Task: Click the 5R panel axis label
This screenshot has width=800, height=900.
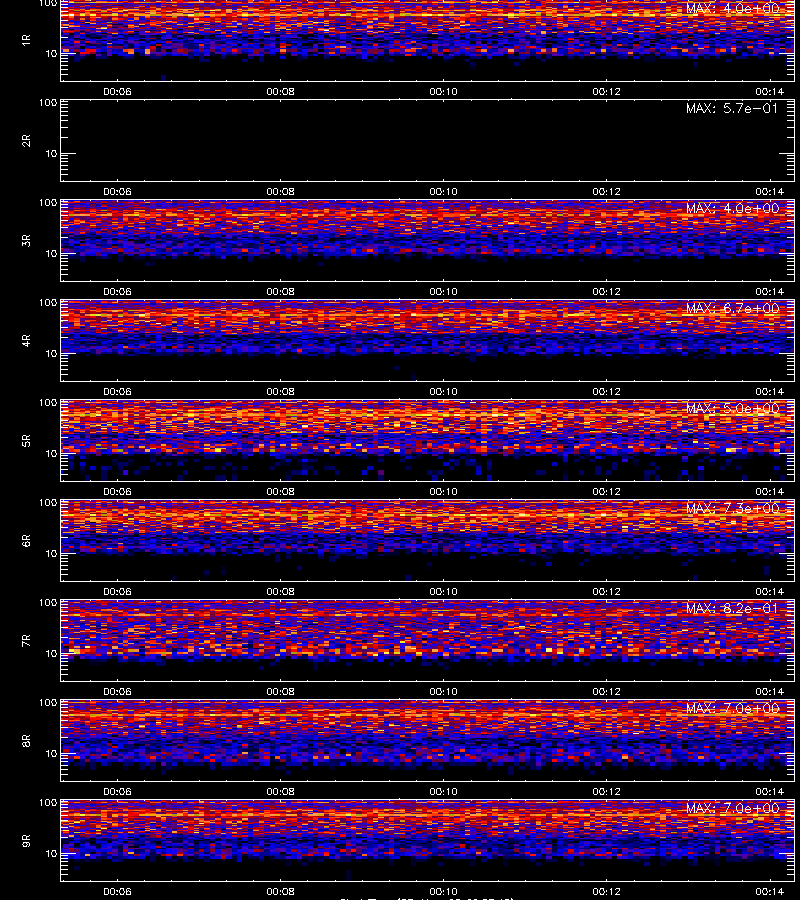Action: coord(26,441)
